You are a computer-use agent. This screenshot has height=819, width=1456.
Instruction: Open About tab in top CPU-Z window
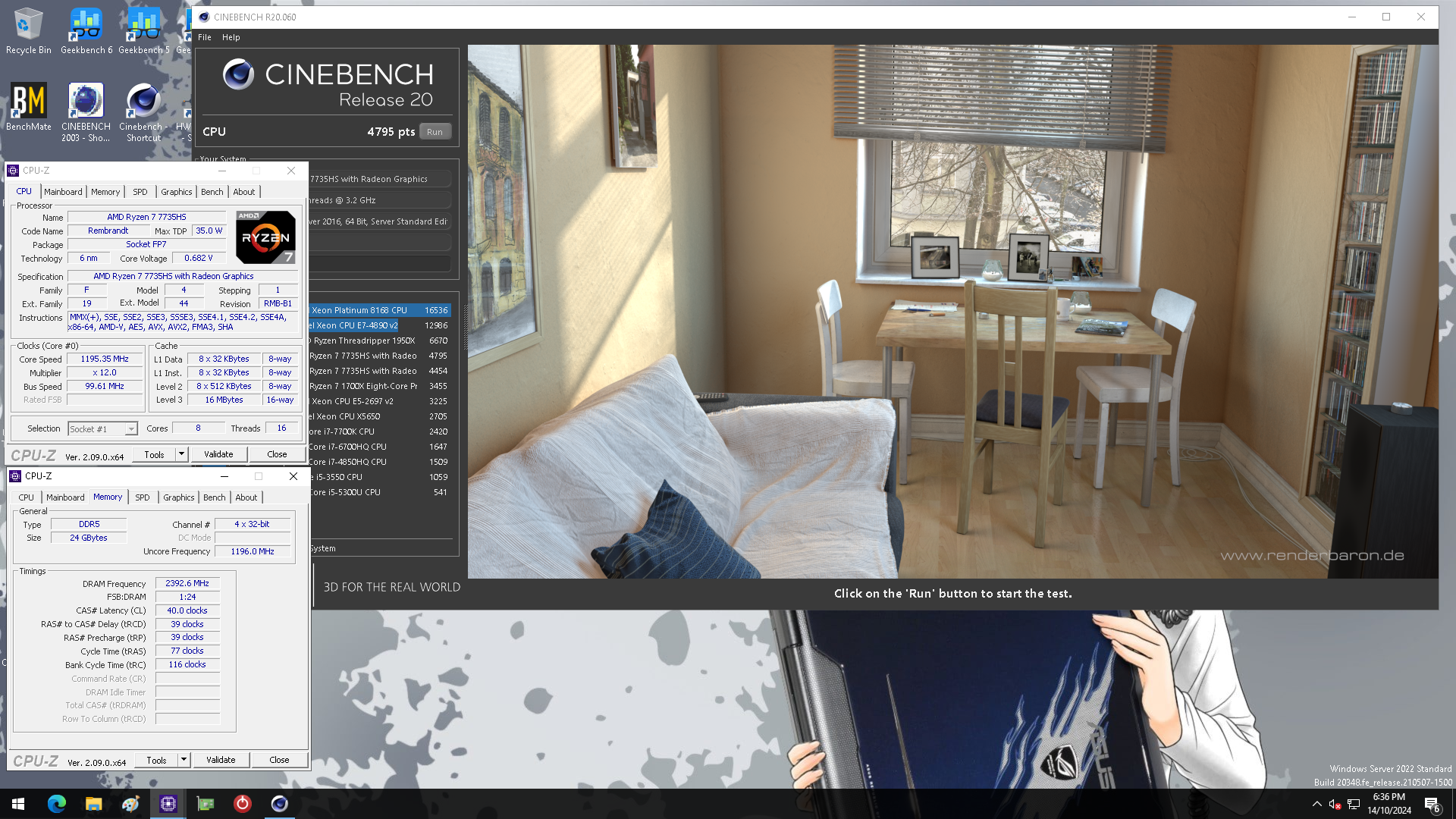(x=244, y=192)
